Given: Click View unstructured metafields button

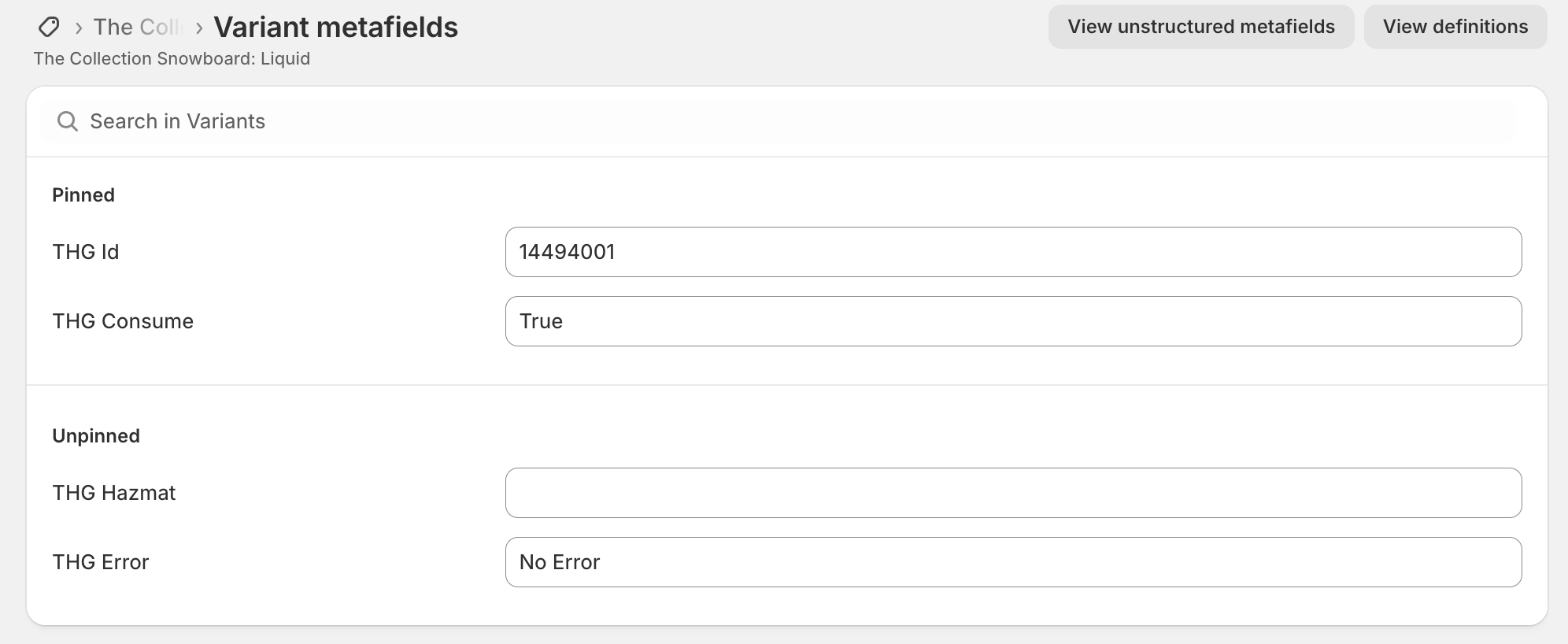Looking at the screenshot, I should pos(1200,27).
